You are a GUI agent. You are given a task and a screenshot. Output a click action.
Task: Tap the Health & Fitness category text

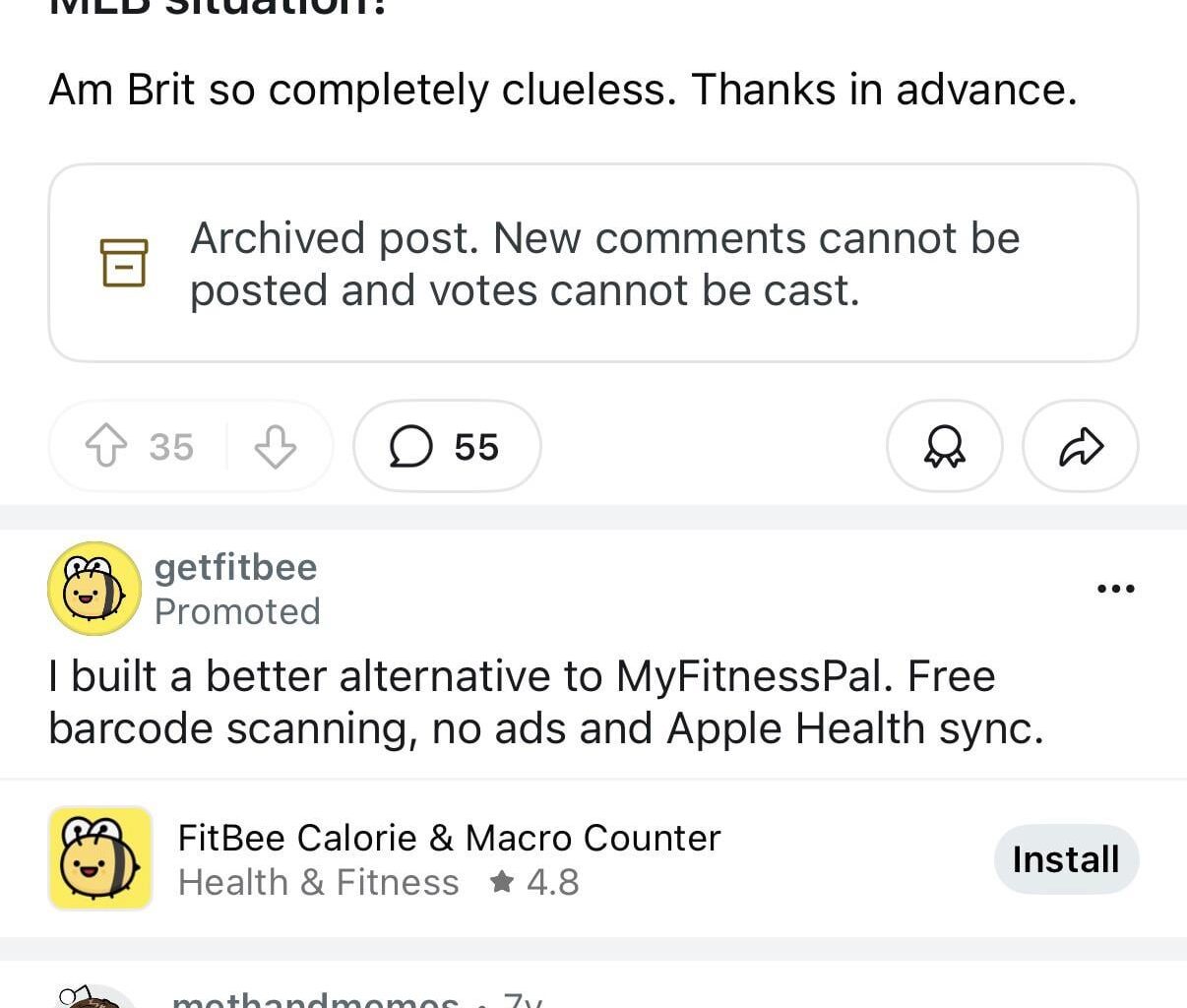(318, 882)
